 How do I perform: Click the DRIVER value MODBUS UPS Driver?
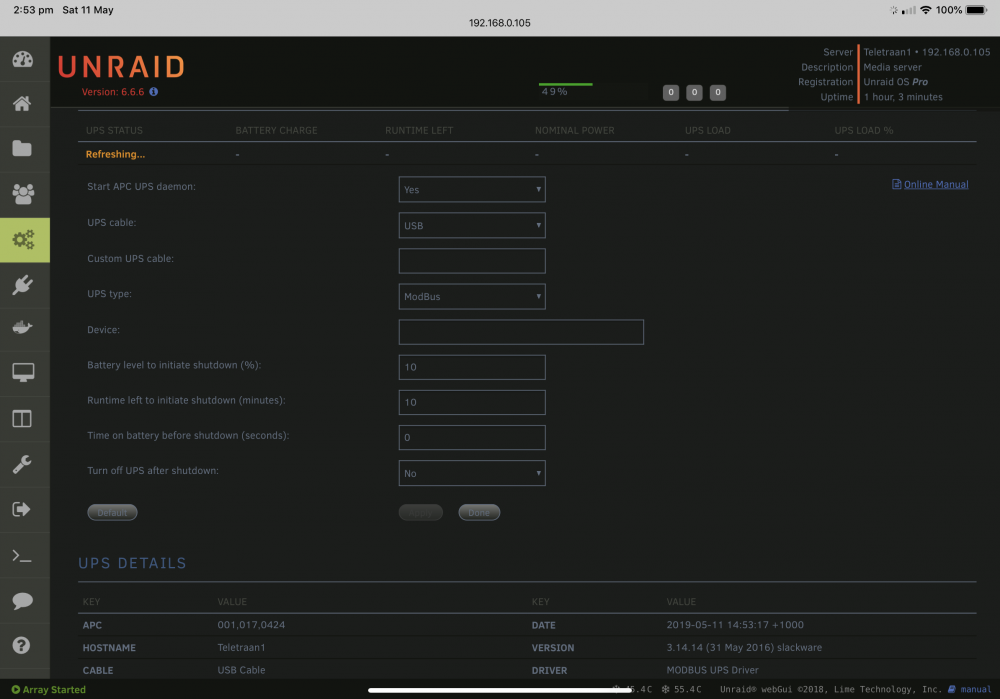click(x=713, y=670)
